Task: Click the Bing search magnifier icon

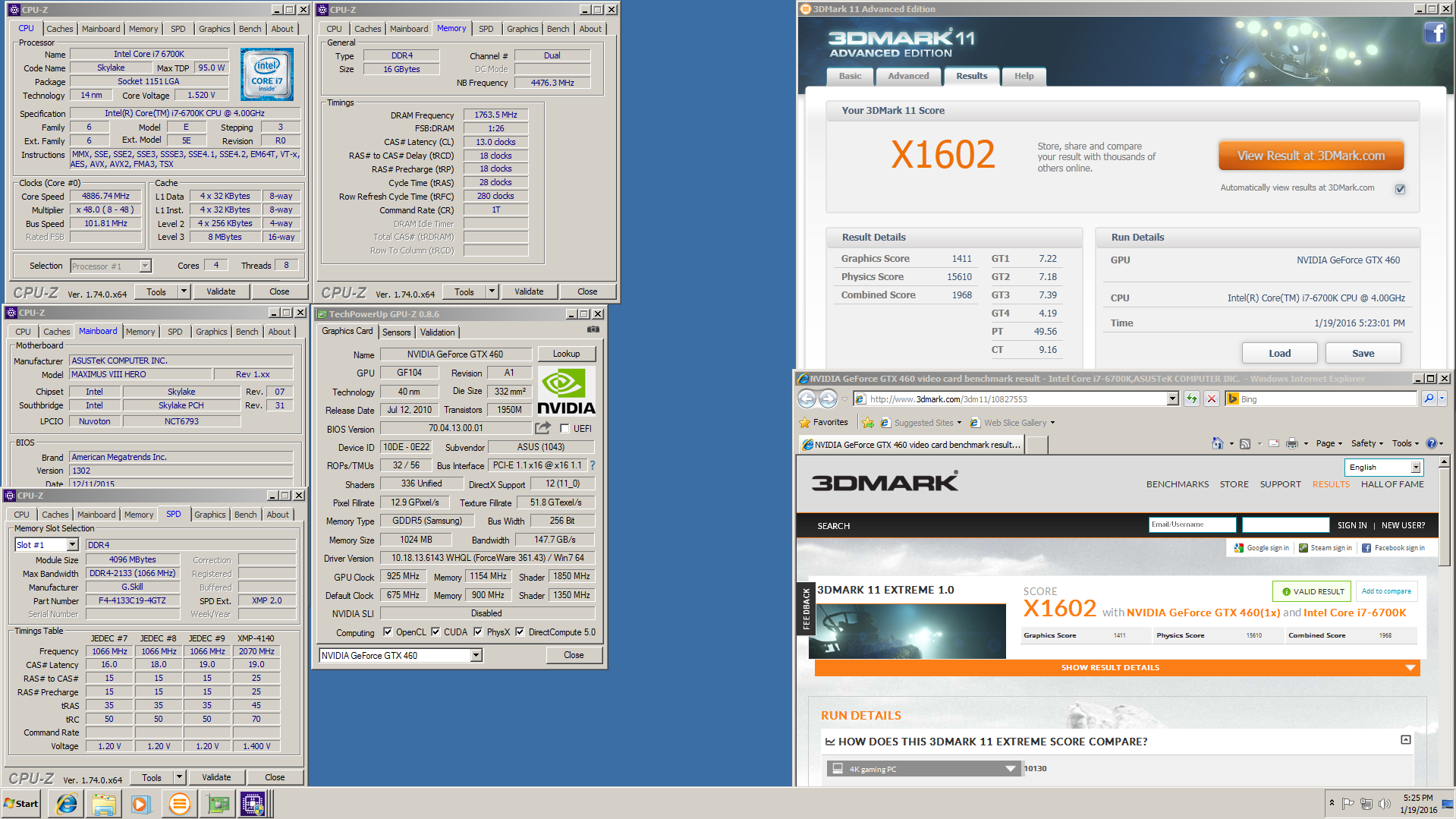Action: pos(1428,398)
